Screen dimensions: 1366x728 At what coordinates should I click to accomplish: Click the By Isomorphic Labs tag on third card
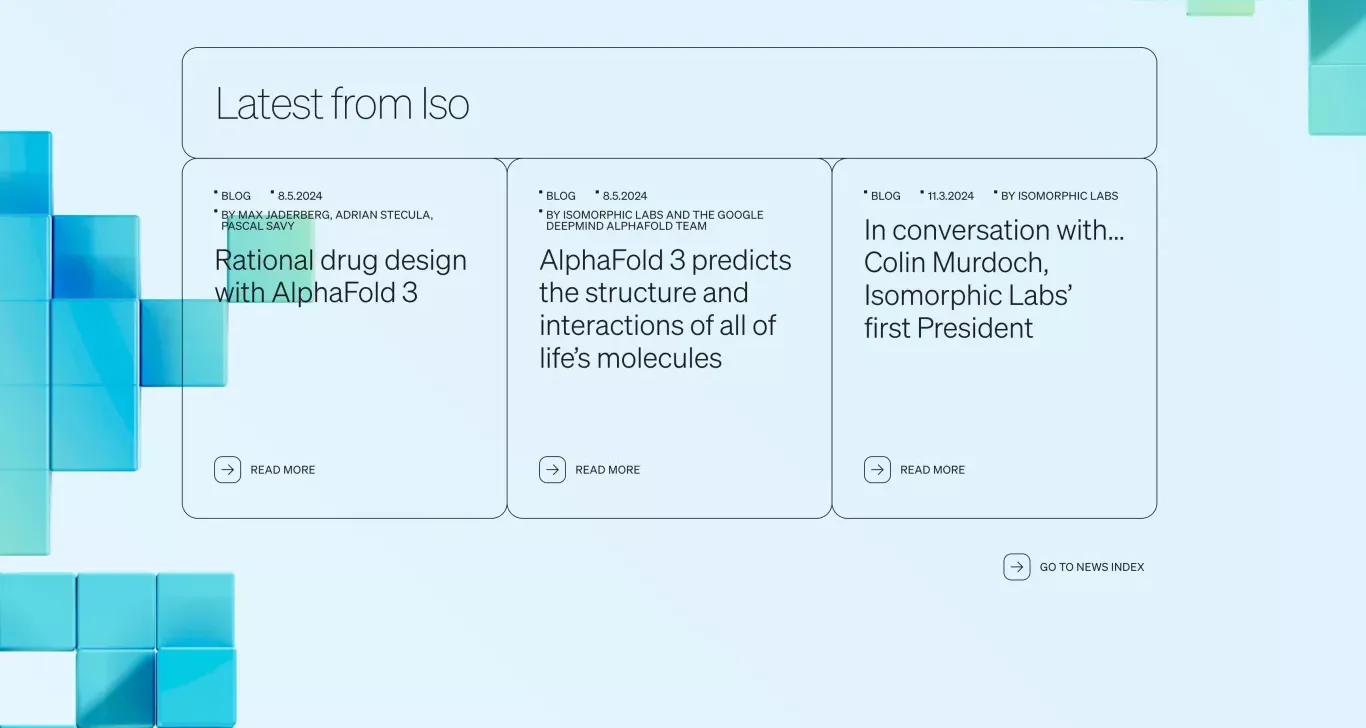click(x=1060, y=196)
